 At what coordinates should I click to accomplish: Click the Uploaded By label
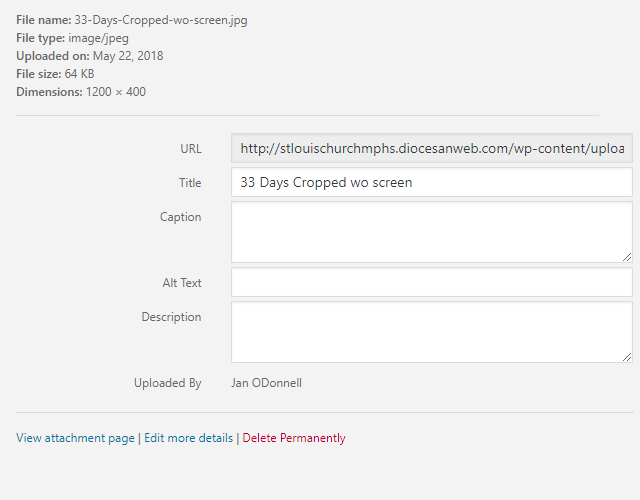[168, 383]
